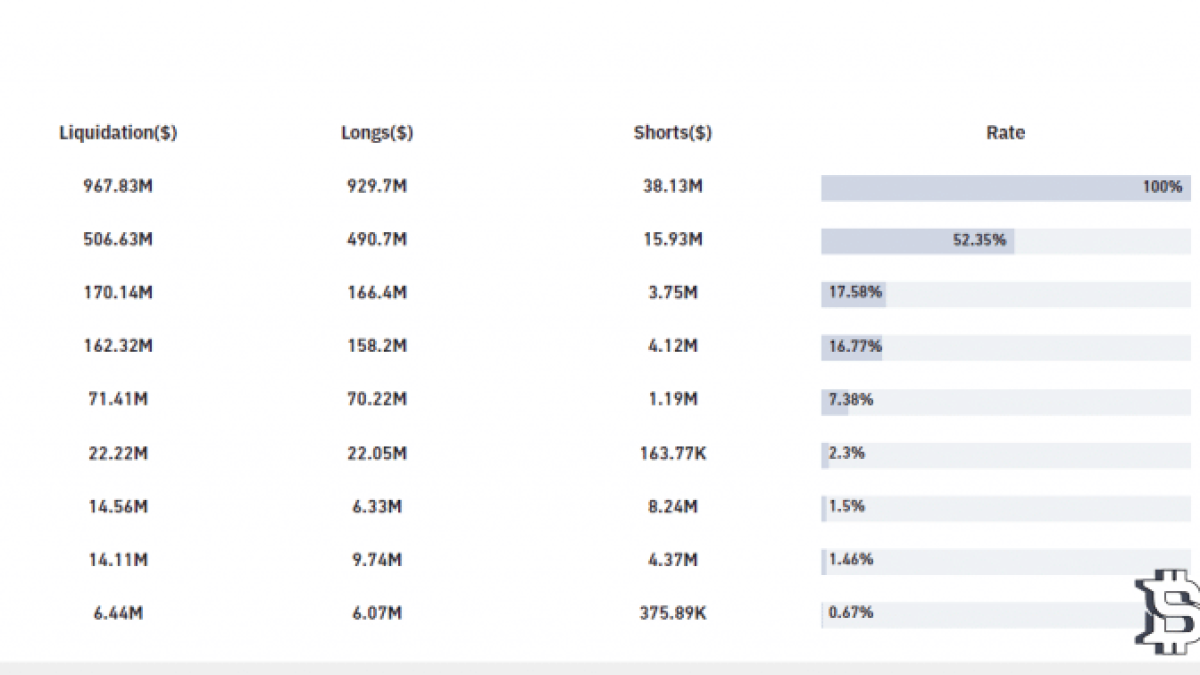Click the 967.83M liquidation value

tap(118, 187)
